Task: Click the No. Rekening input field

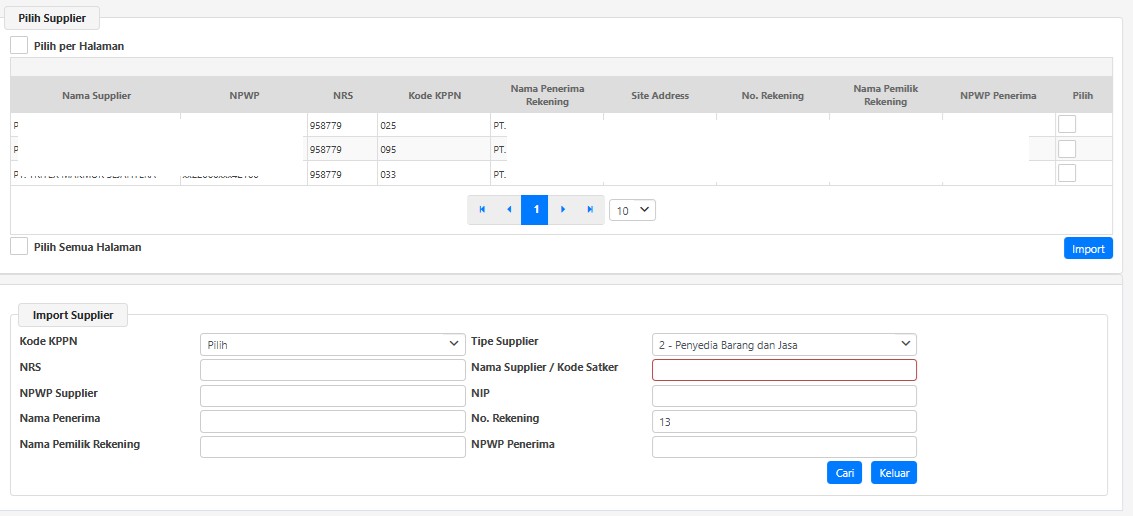Action: point(784,422)
